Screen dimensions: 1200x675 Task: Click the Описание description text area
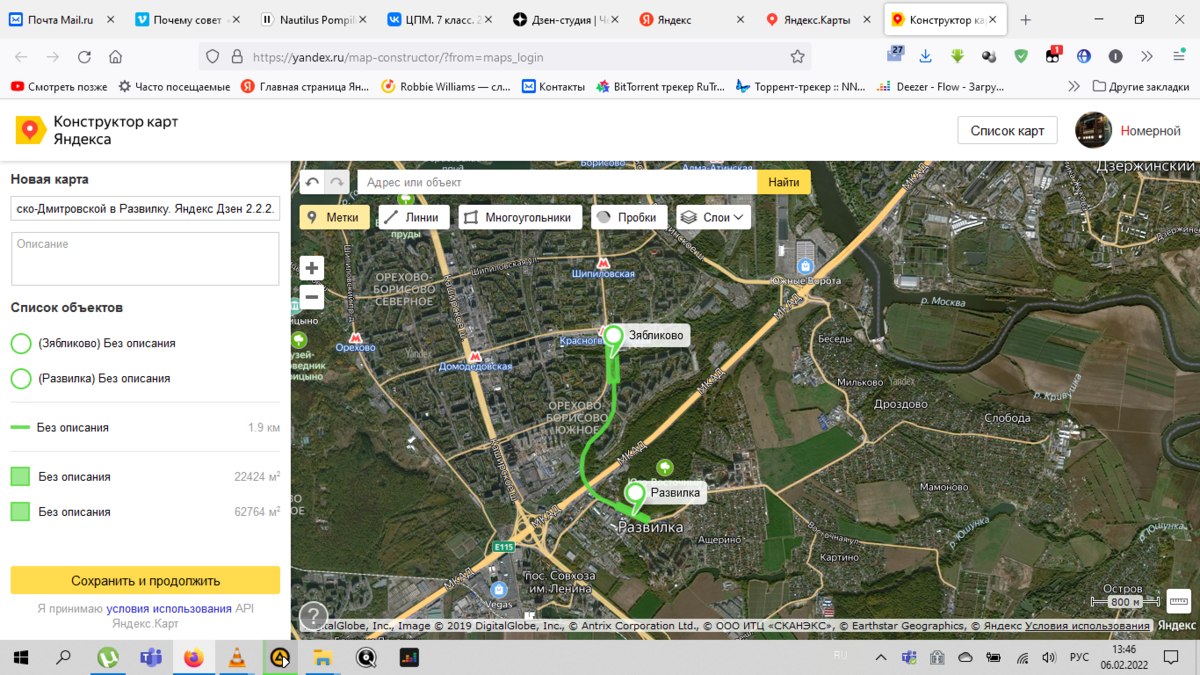(x=145, y=259)
